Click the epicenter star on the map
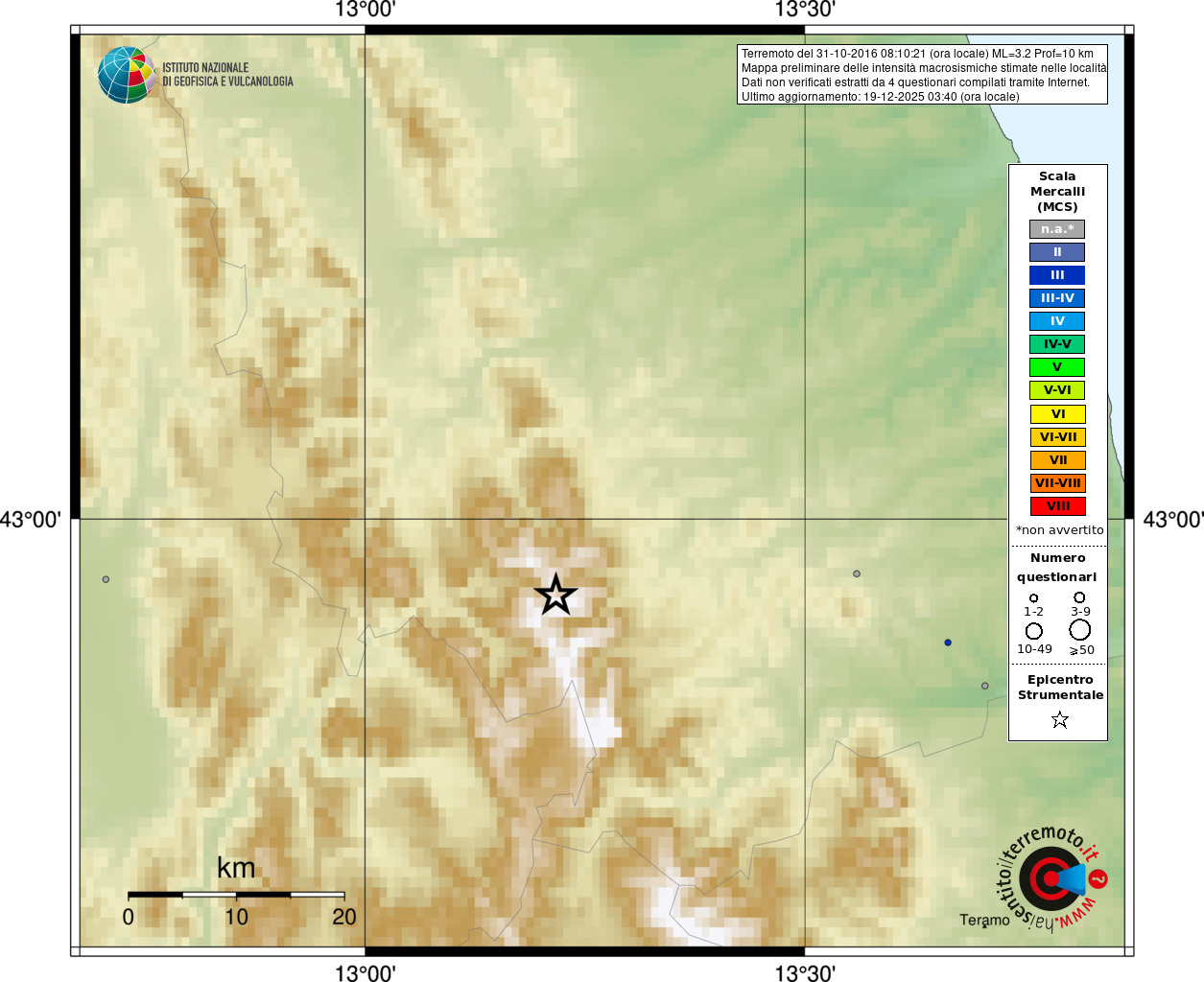 tap(555, 596)
